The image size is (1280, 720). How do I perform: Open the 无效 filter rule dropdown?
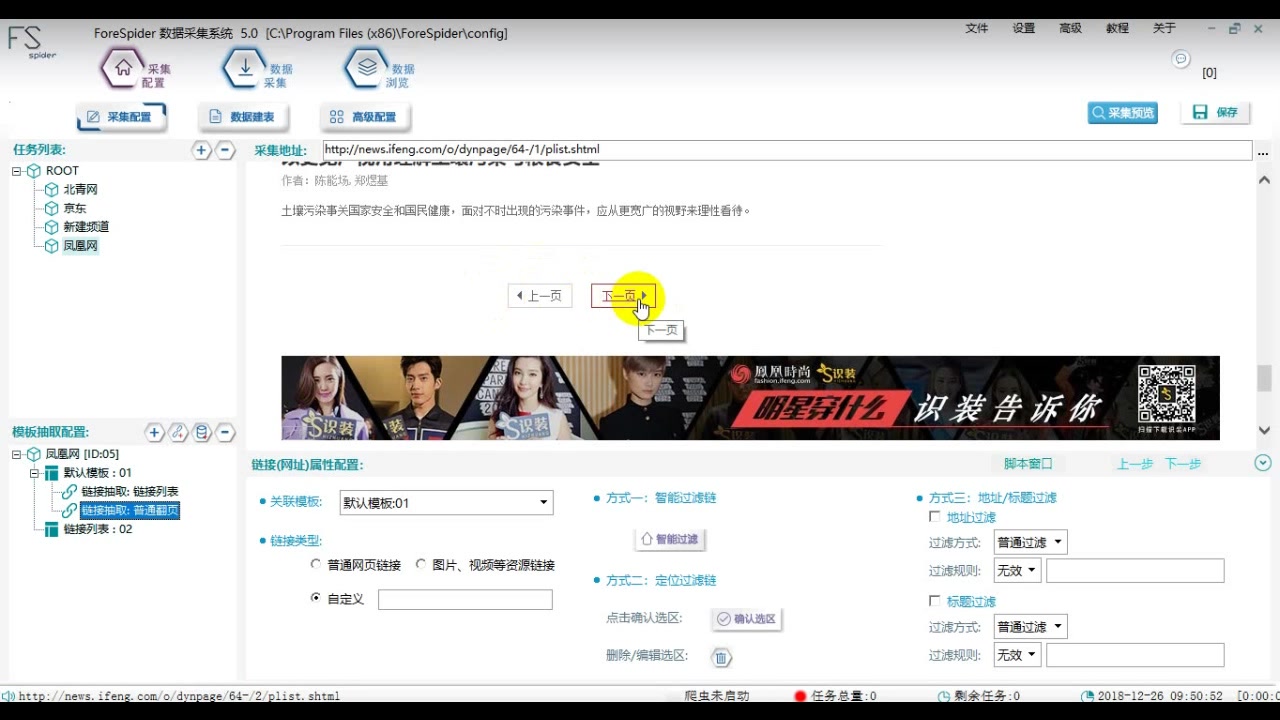[x=1016, y=570]
